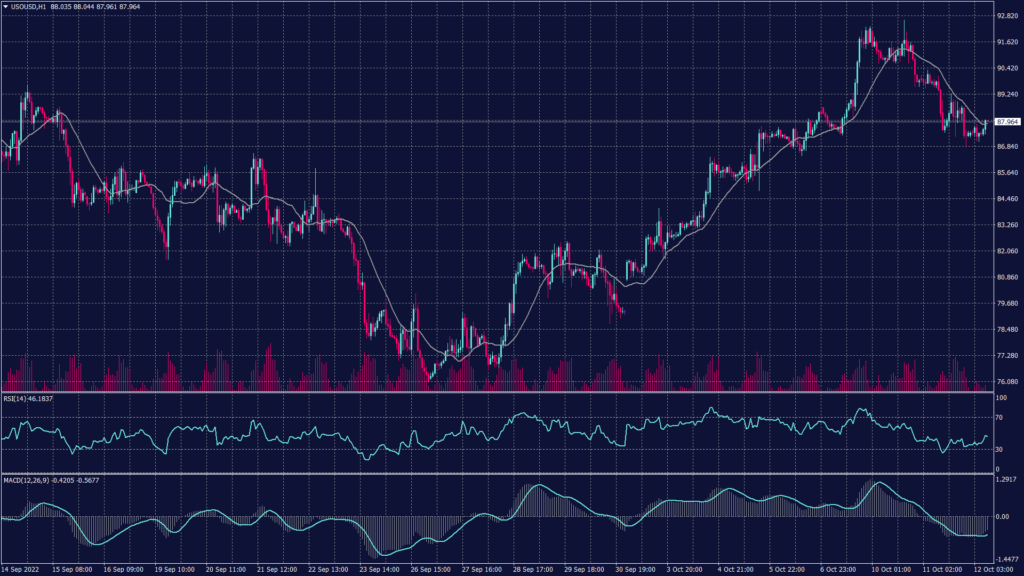Click the divider between price chart and RSI
The image size is (1024, 576).
coord(500,392)
